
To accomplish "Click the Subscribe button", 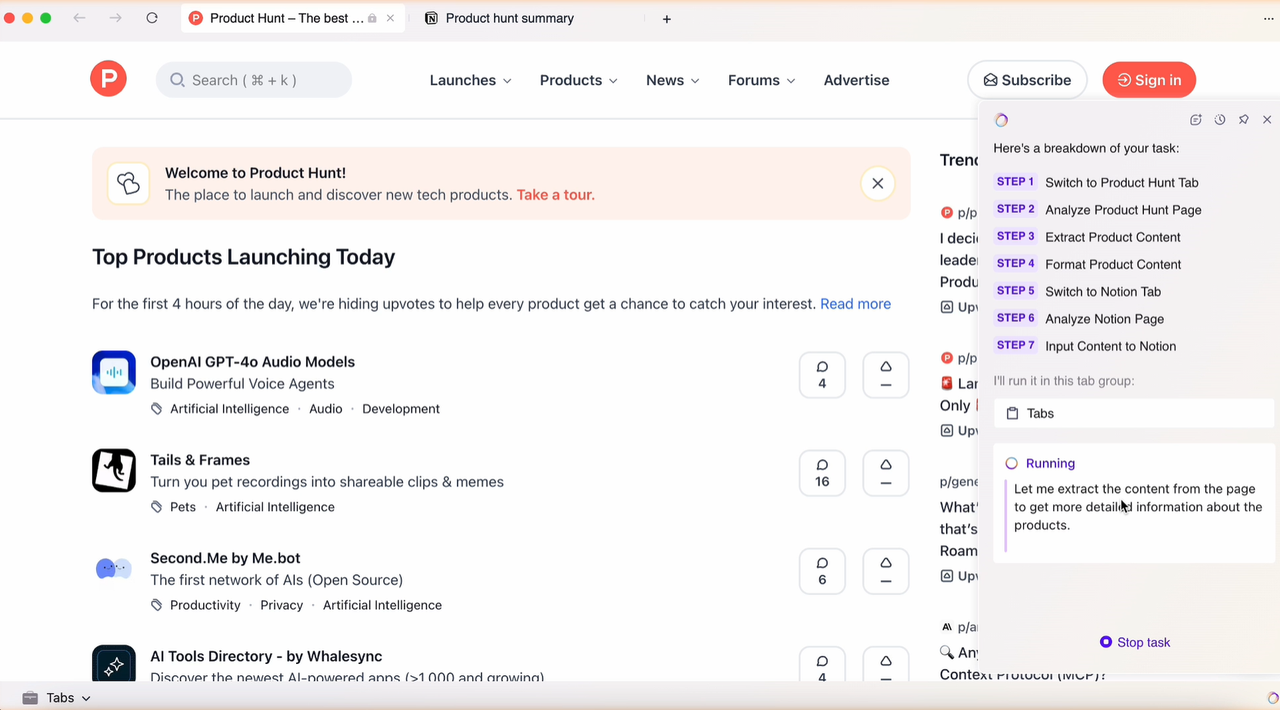I will point(1027,80).
